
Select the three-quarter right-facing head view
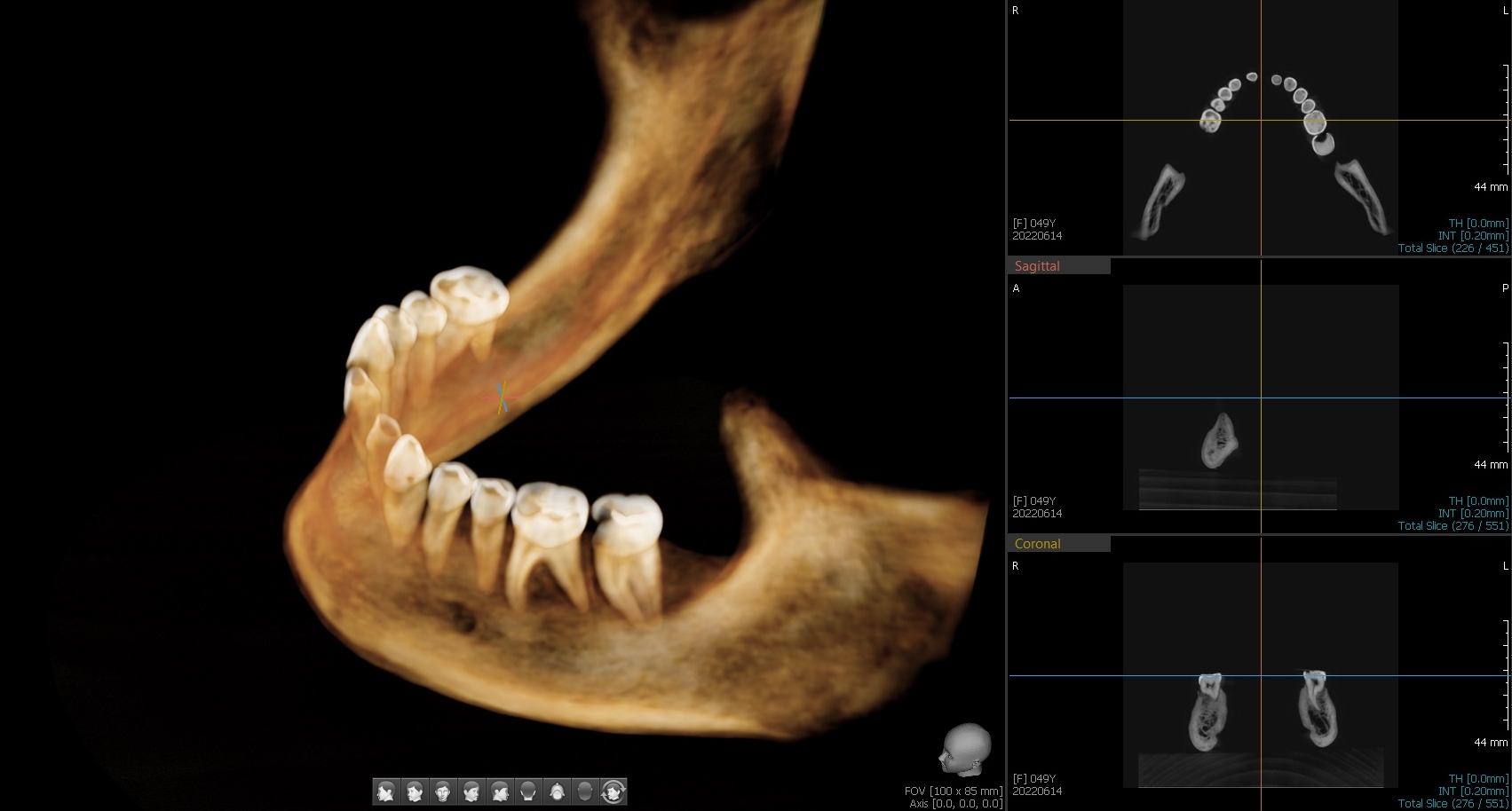(471, 791)
